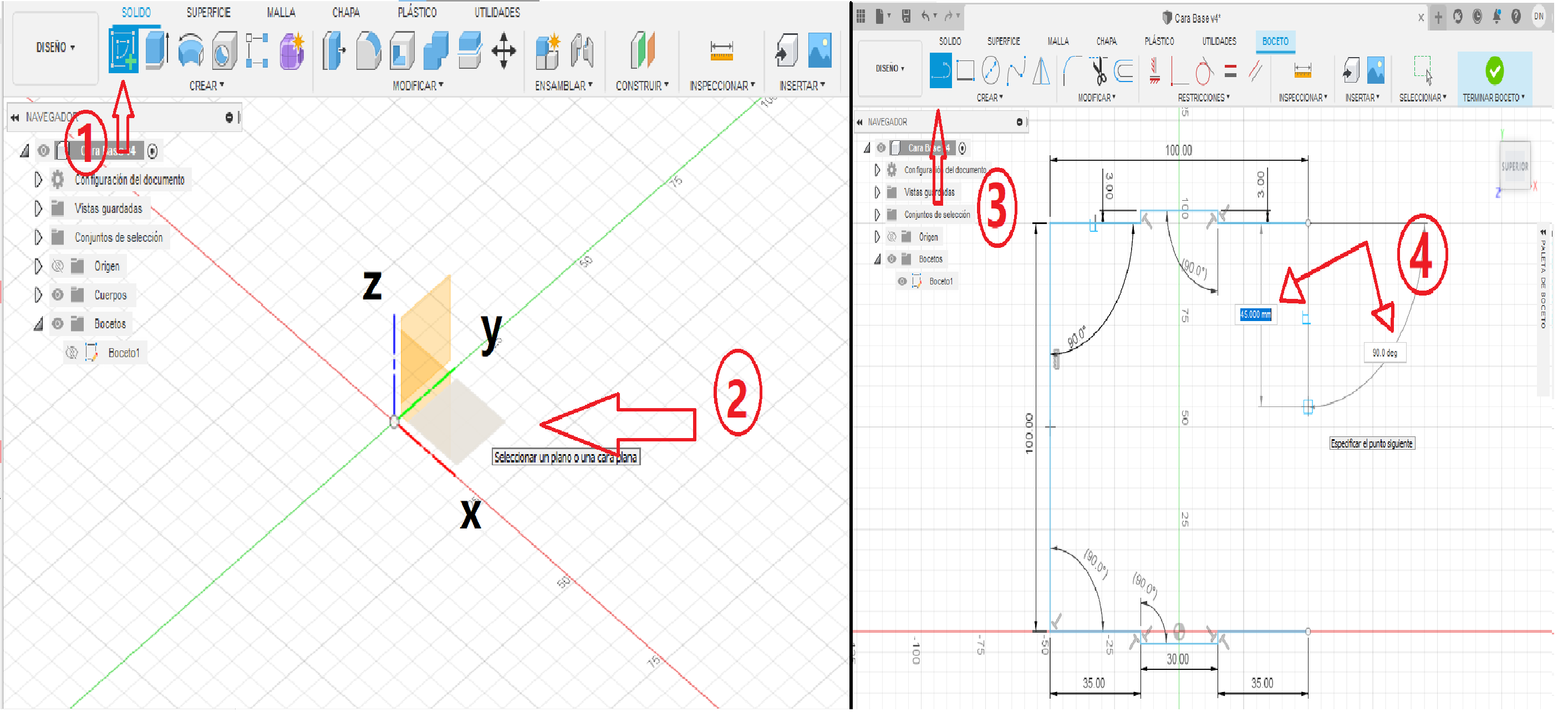
Task: Click the green Terminar Boceto checkmark
Action: [x=1496, y=70]
